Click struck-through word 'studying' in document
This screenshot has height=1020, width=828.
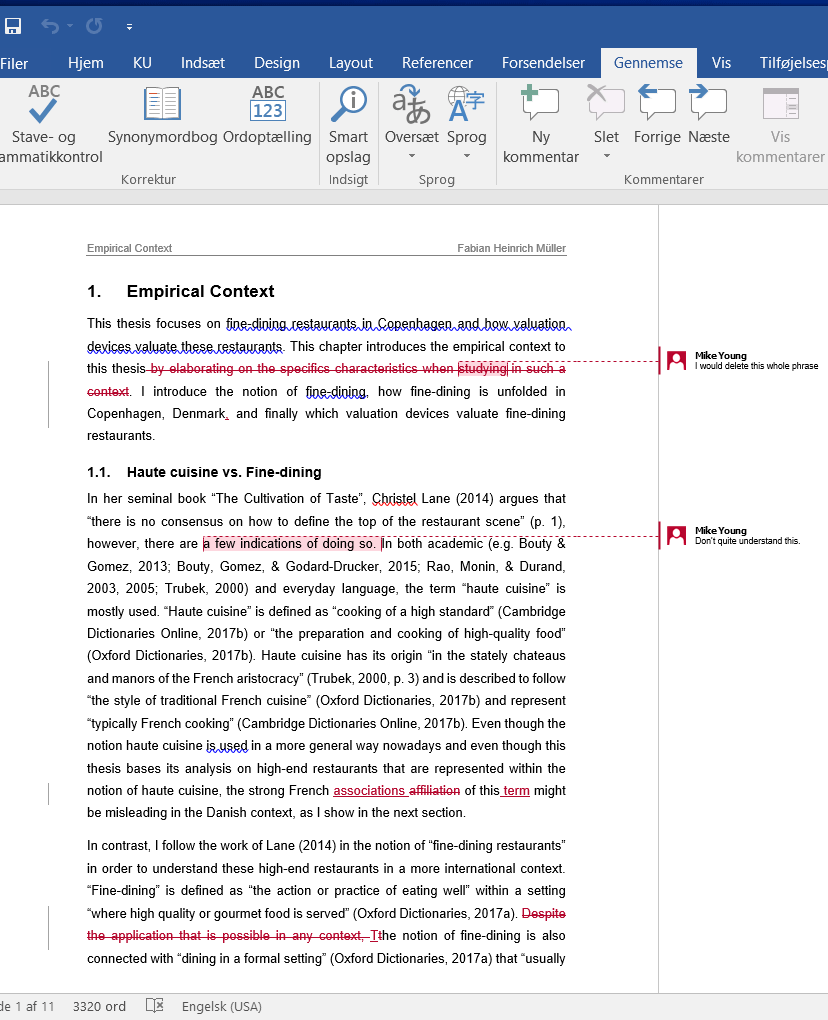click(x=482, y=369)
